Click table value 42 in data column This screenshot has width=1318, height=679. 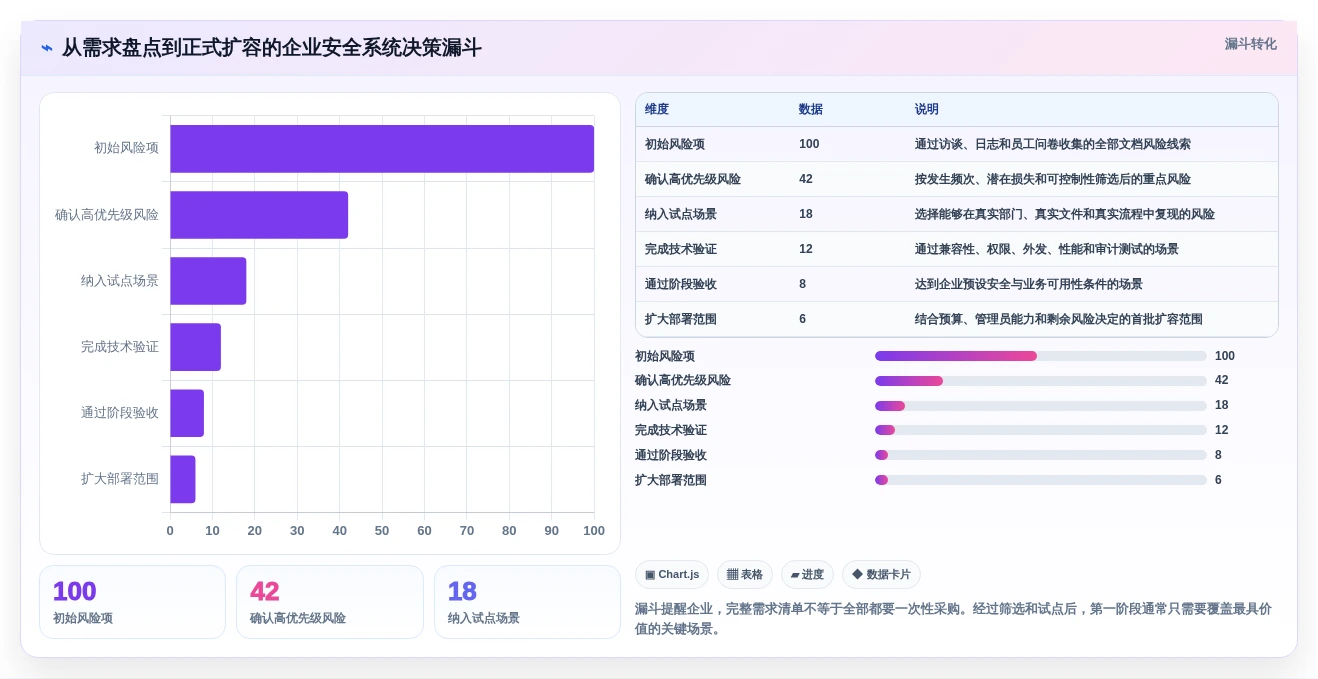[806, 179]
